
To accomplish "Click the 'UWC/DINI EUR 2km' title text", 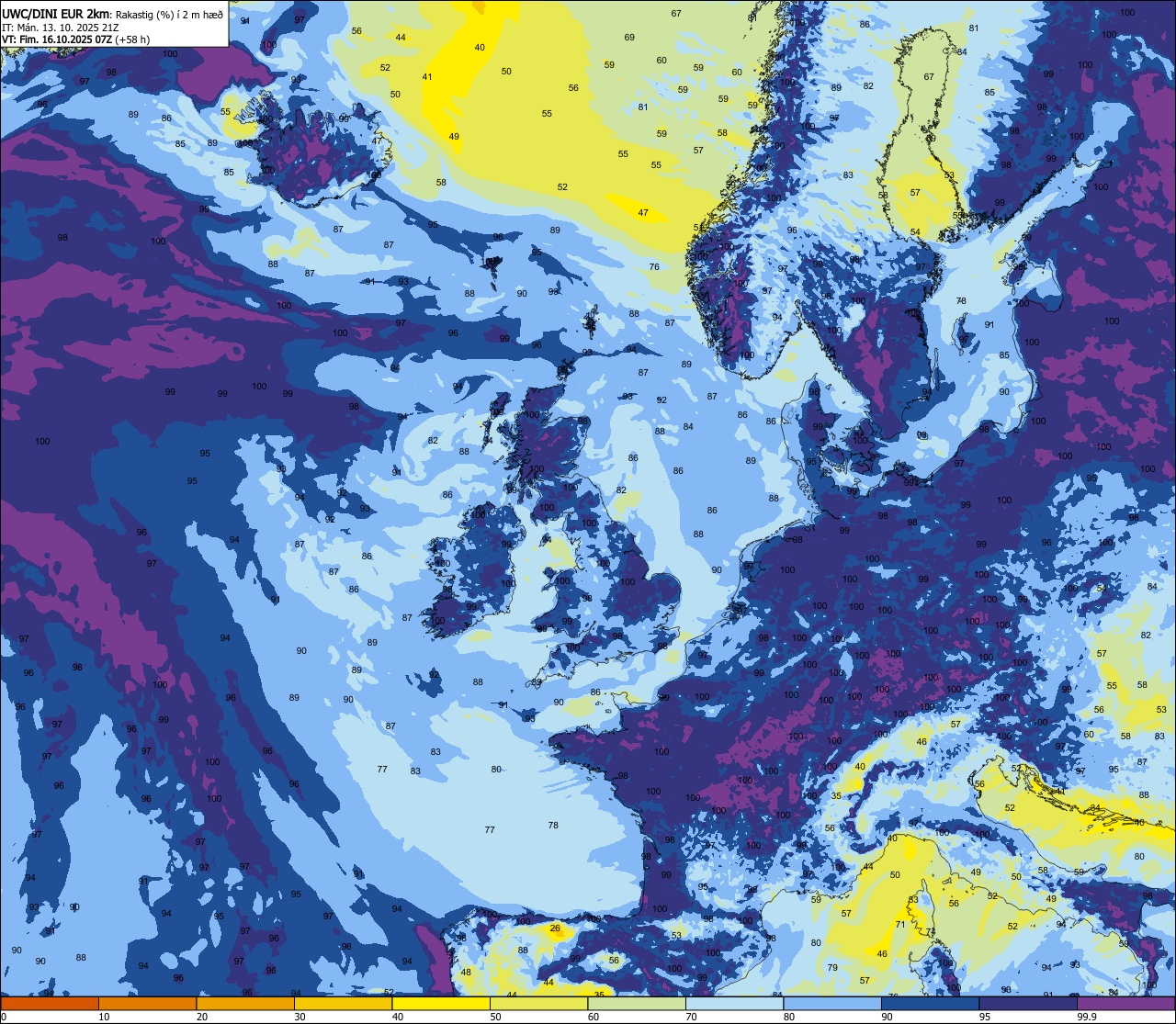I will [x=55, y=13].
